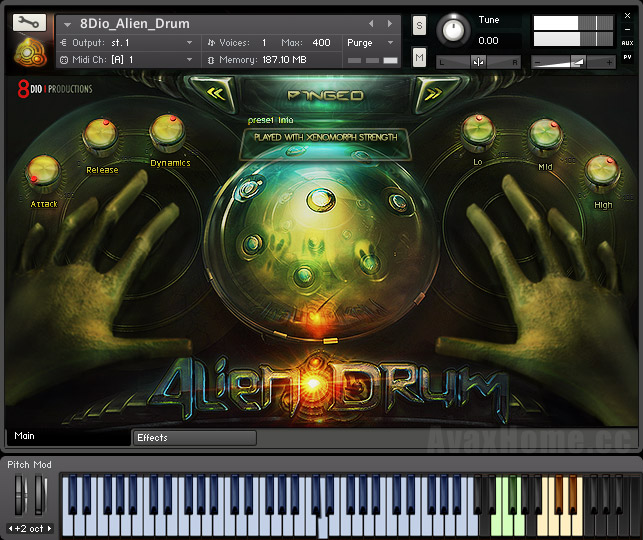Toggle Mute with the M button

click(419, 58)
